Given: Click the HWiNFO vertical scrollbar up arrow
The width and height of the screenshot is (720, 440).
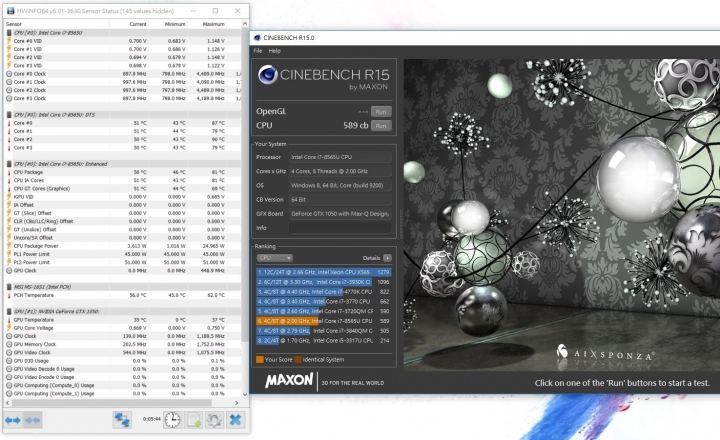Looking at the screenshot, I should (x=245, y=24).
